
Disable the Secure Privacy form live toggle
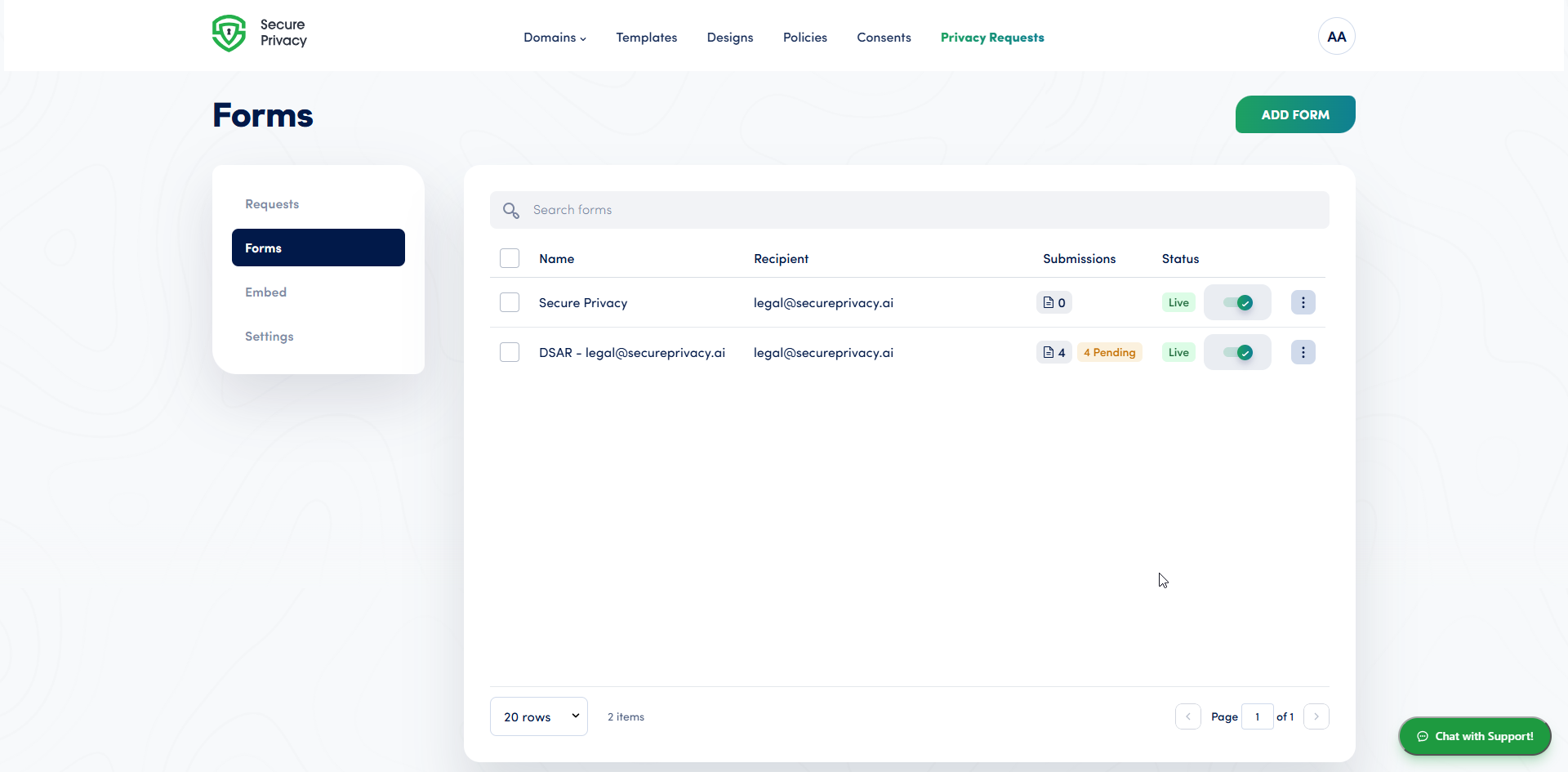click(1238, 302)
